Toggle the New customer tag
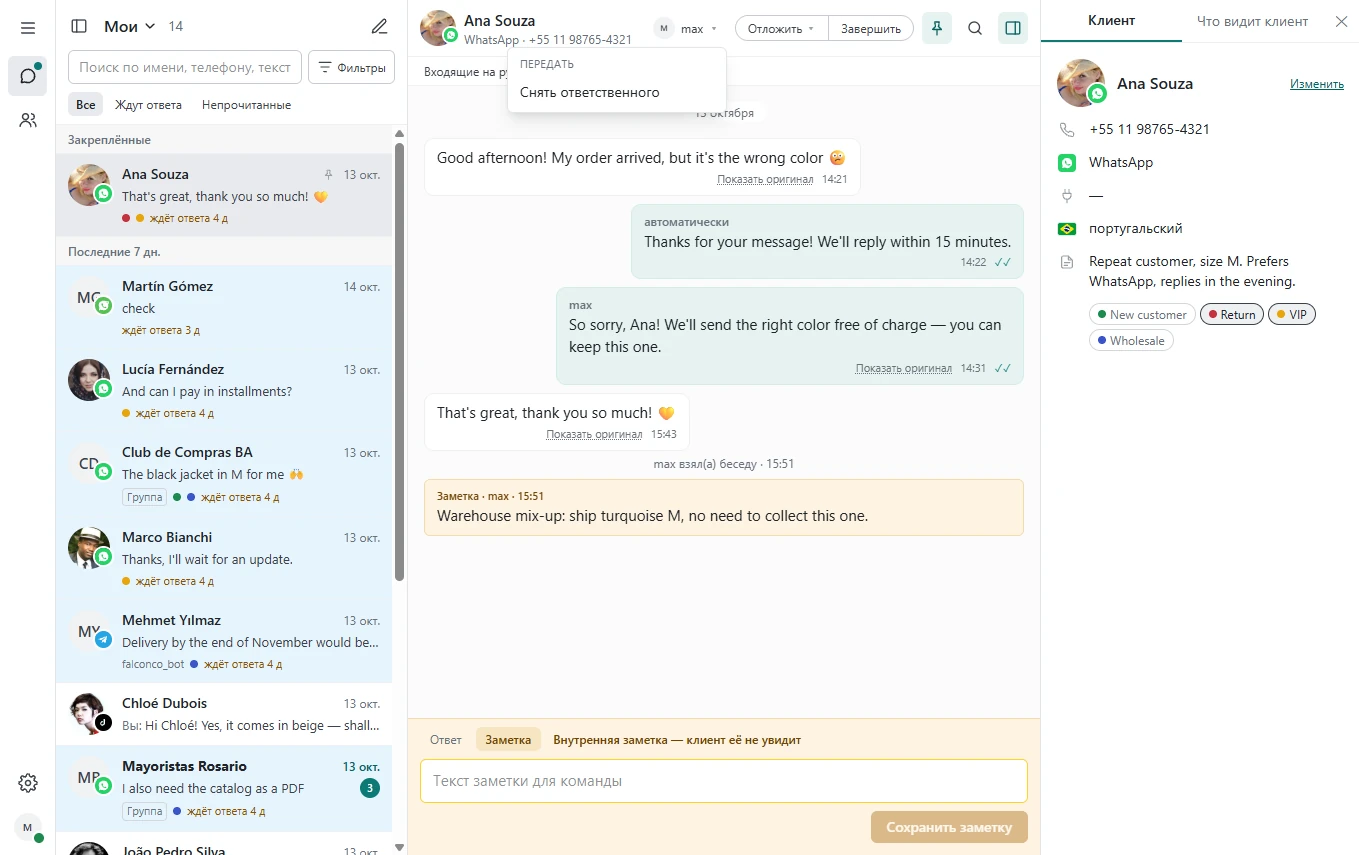 (1142, 315)
